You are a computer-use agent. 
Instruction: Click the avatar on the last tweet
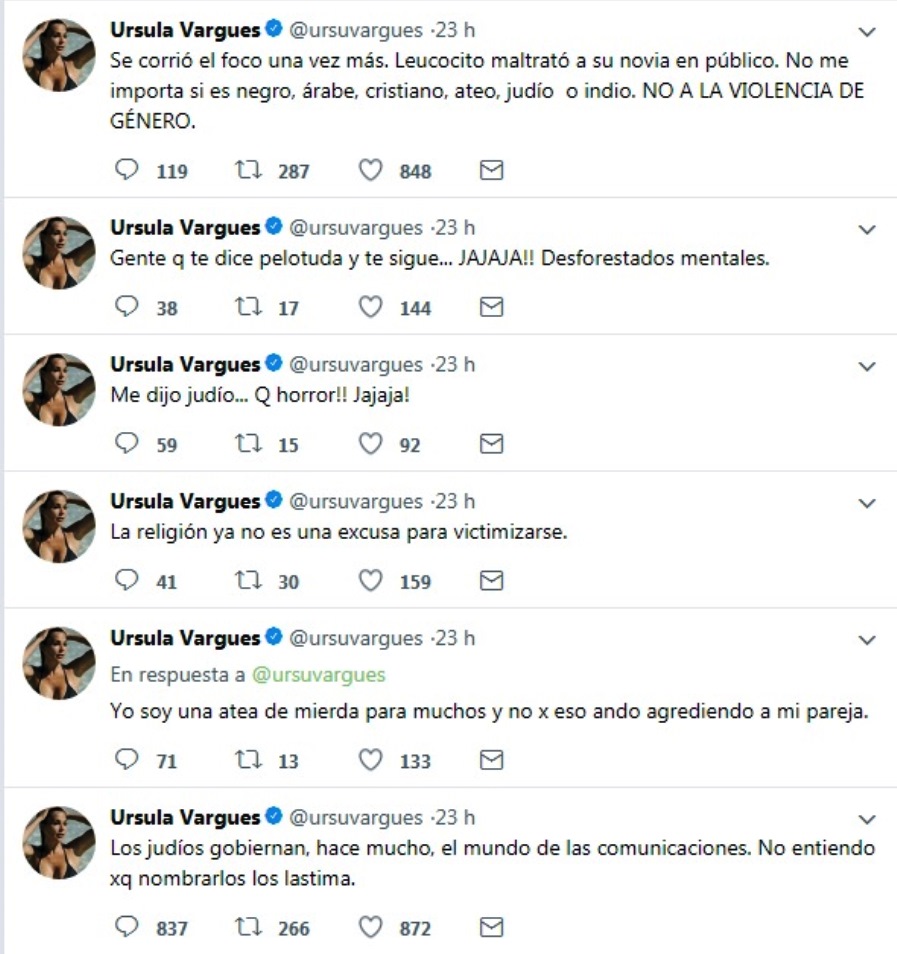pyautogui.click(x=58, y=842)
